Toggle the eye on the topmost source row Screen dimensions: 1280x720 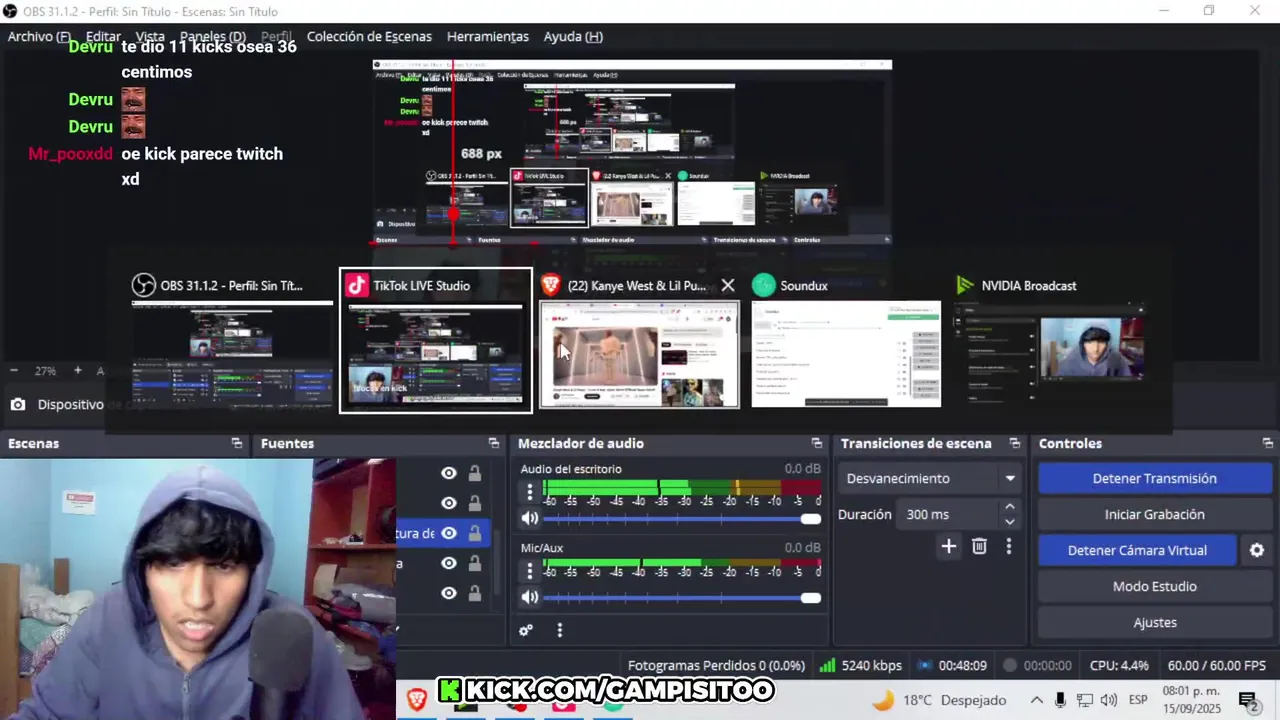449,473
